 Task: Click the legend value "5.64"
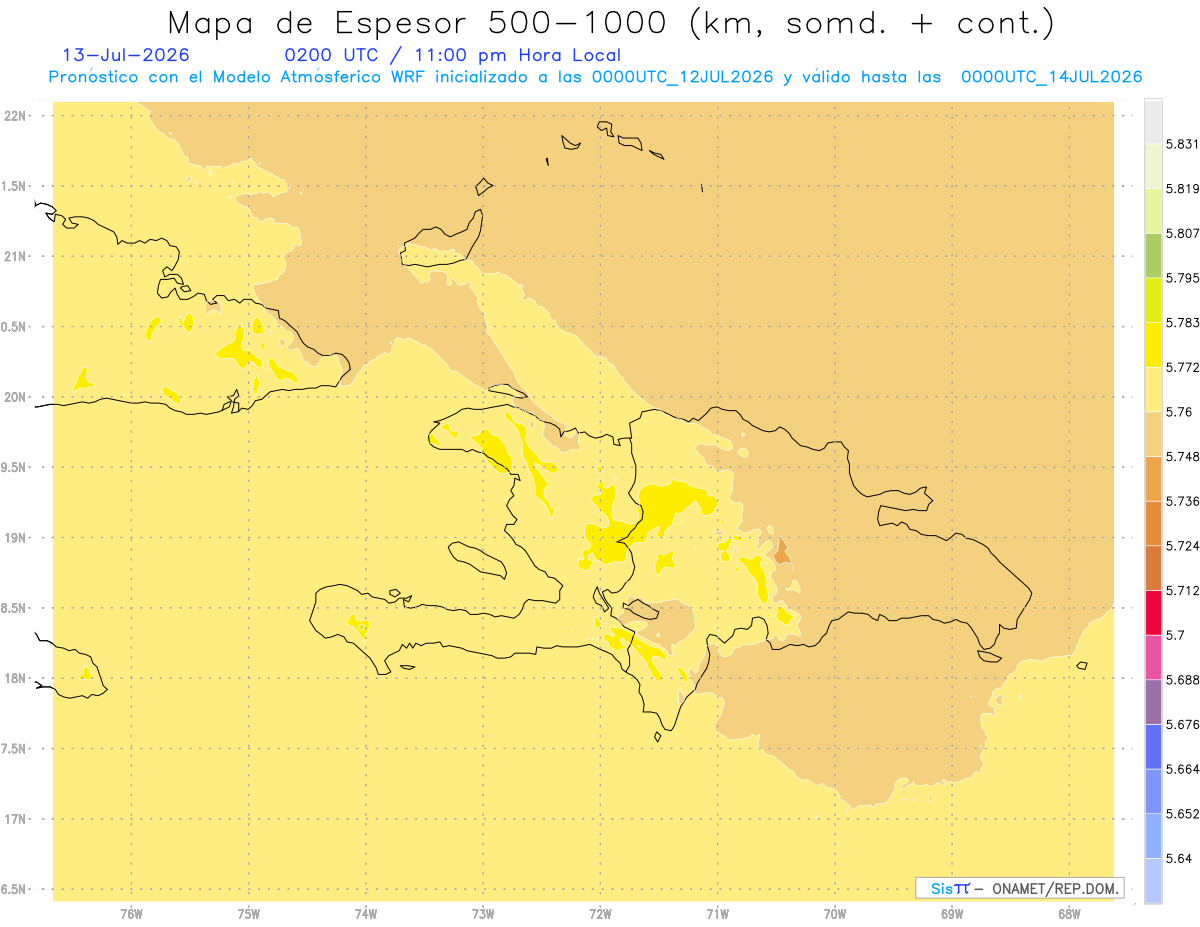click(x=1179, y=858)
